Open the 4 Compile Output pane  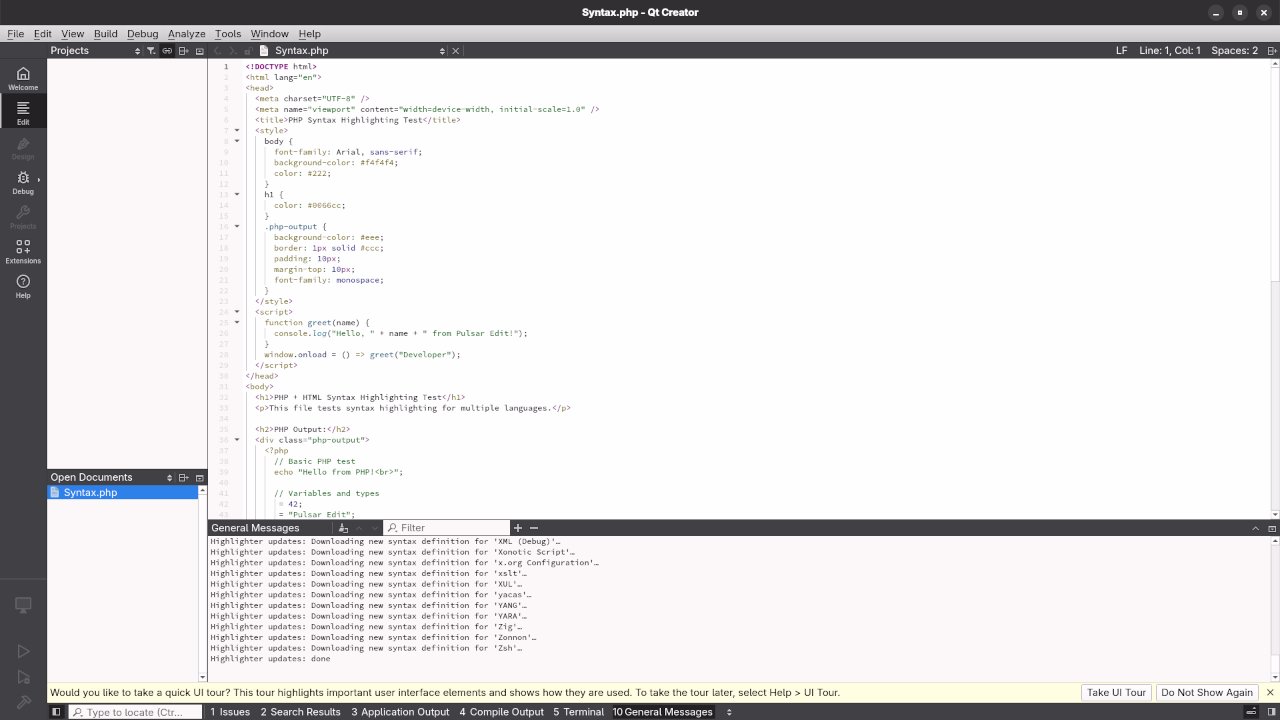501,712
